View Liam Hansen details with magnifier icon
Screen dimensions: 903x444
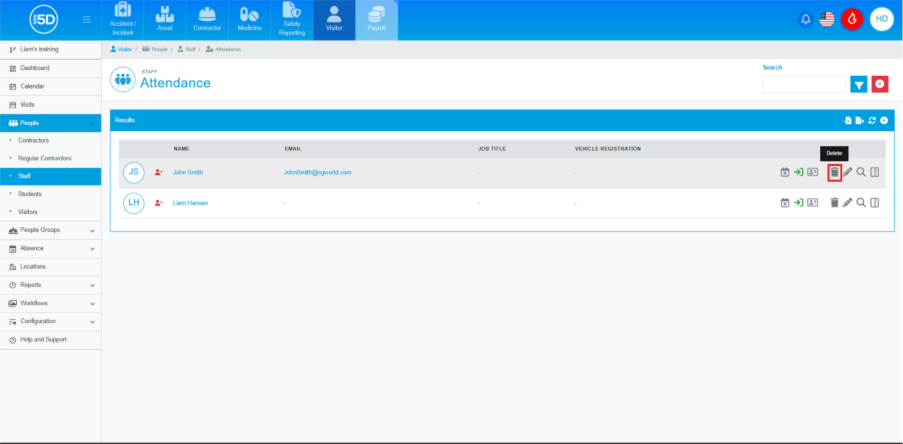click(860, 203)
